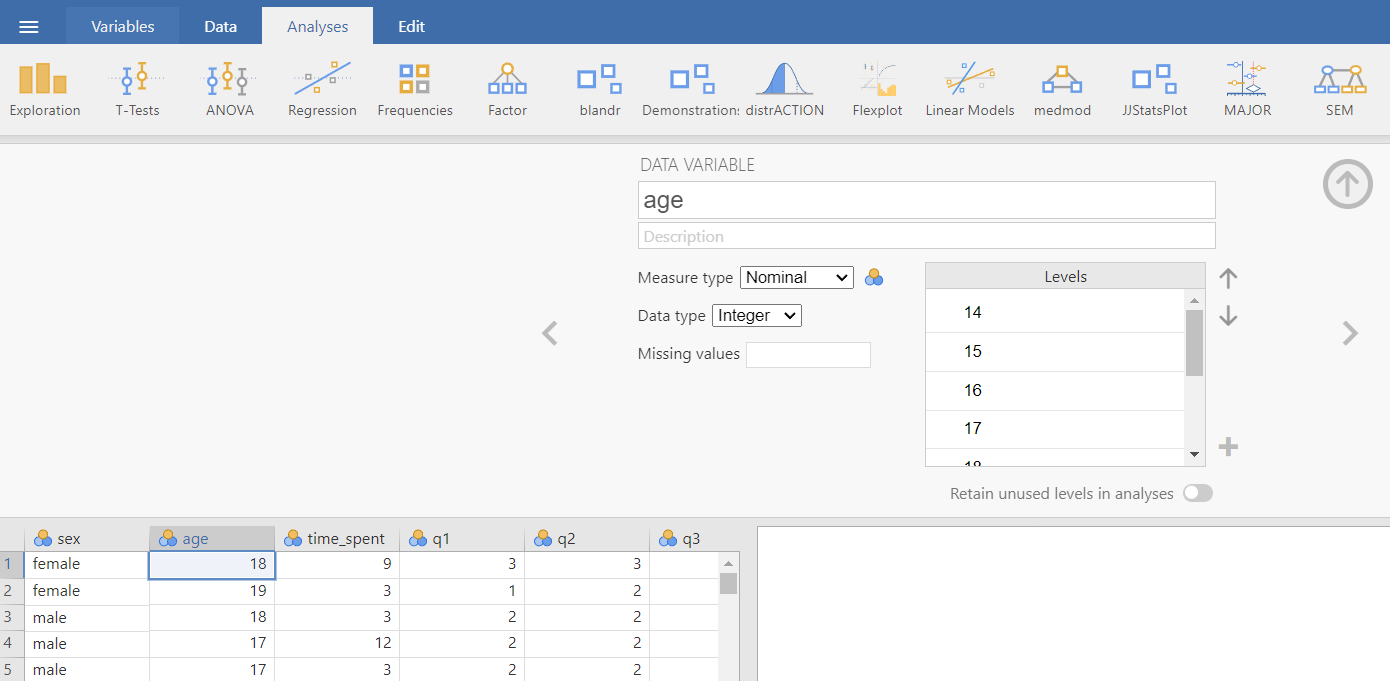Open the Factor analysis menu

pyautogui.click(x=507, y=90)
